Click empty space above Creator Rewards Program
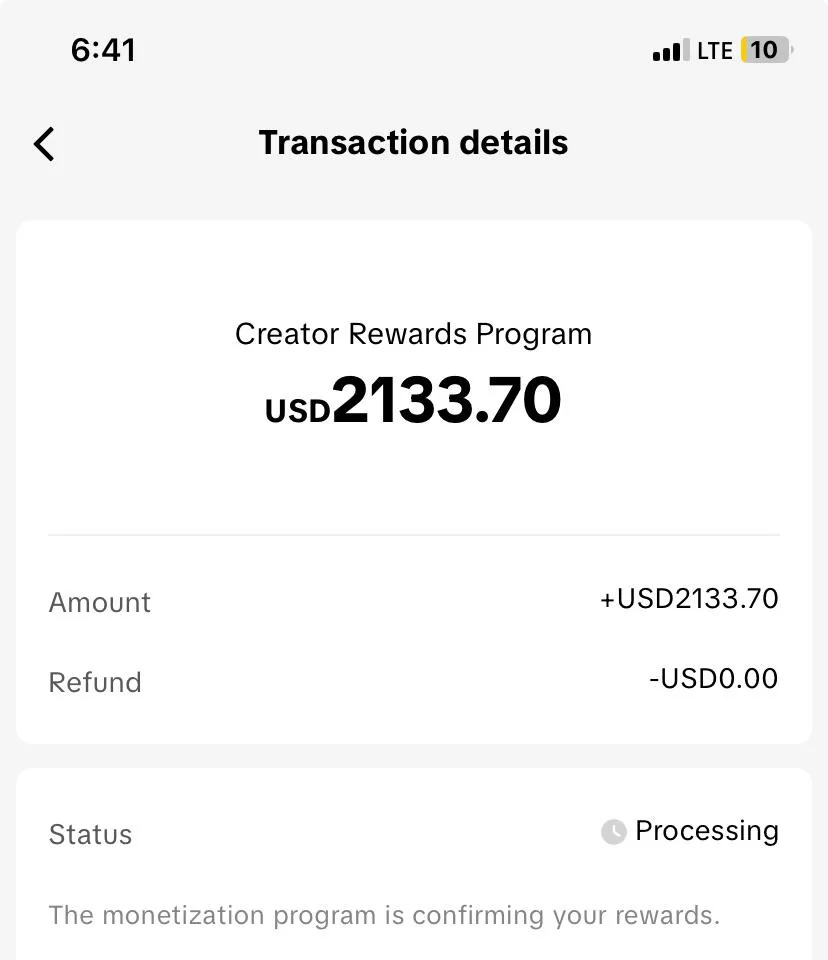Screen dimensions: 828x960 coord(413,270)
